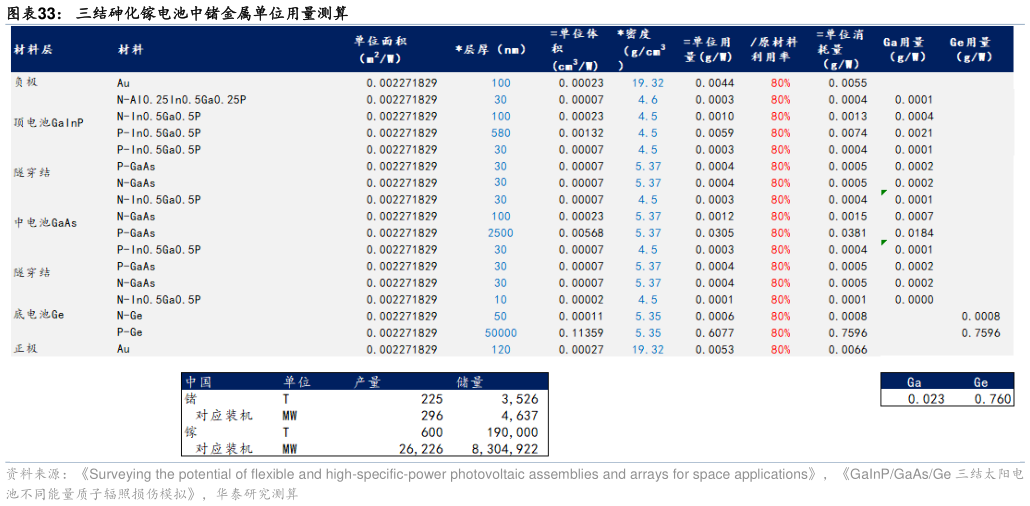Click the 镓 row label
The width and height of the screenshot is (1030, 506).
[190, 432]
